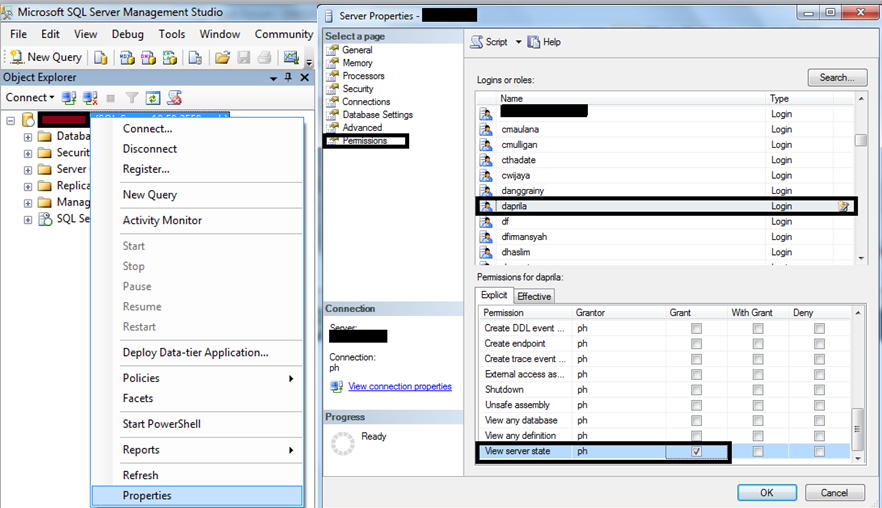Click the Stop square icon in Object Explorer

pos(111,98)
